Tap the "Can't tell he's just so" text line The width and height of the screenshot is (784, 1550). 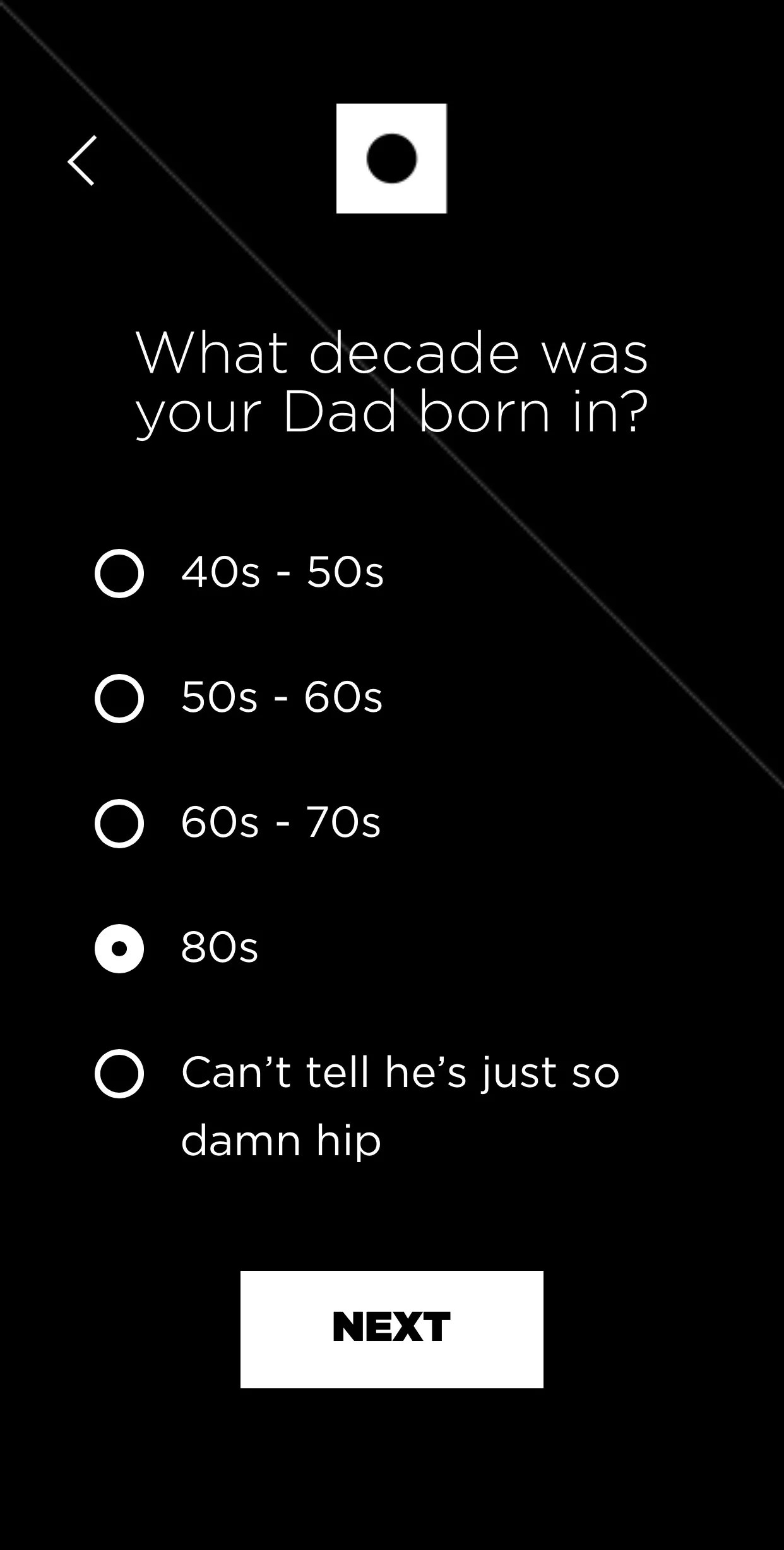point(400,1074)
